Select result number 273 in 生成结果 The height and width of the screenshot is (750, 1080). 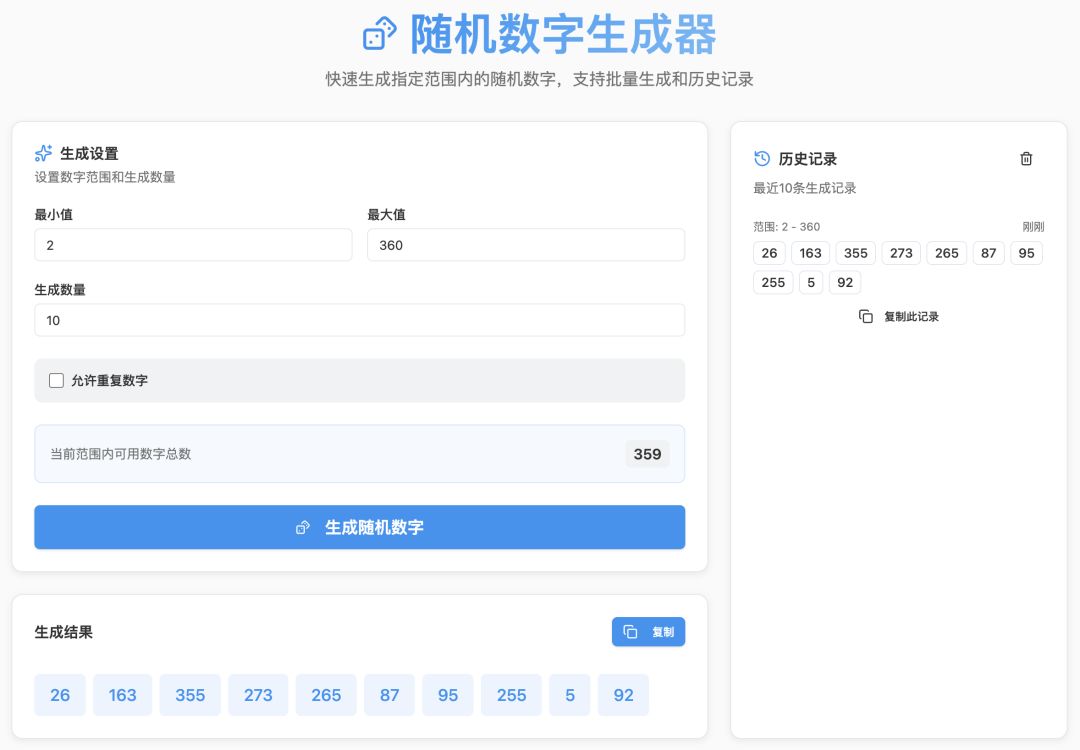[x=258, y=695]
